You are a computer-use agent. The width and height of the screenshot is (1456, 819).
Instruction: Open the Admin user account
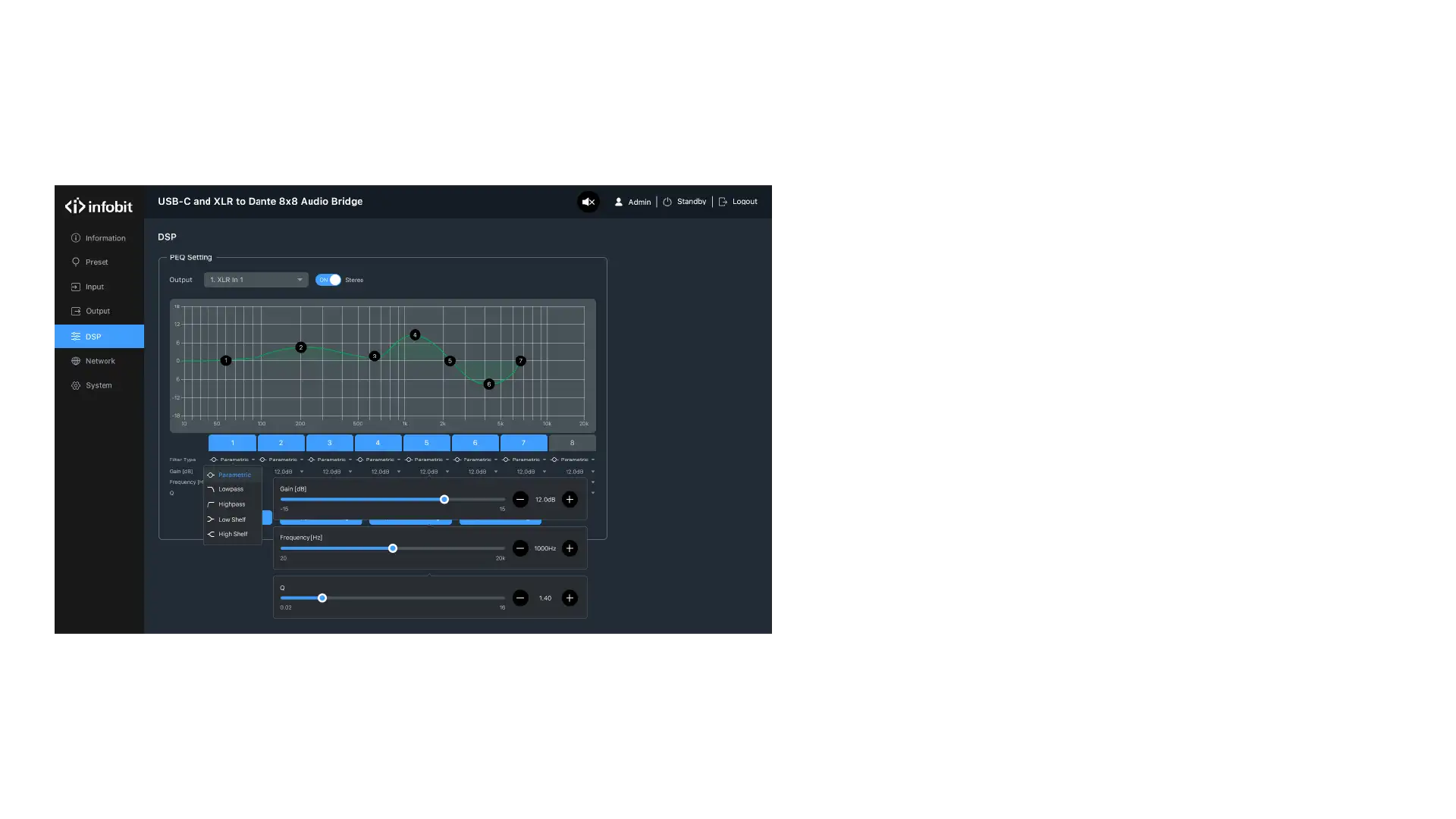(x=632, y=202)
